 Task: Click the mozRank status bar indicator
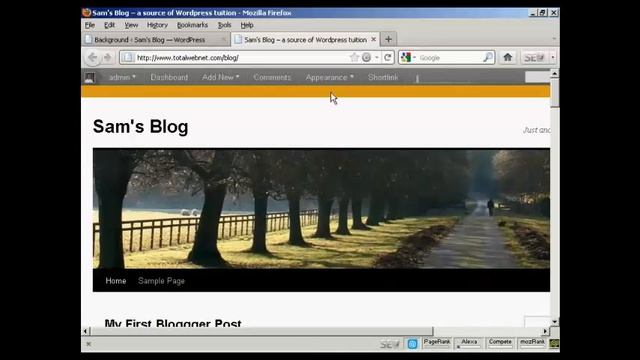[532, 343]
